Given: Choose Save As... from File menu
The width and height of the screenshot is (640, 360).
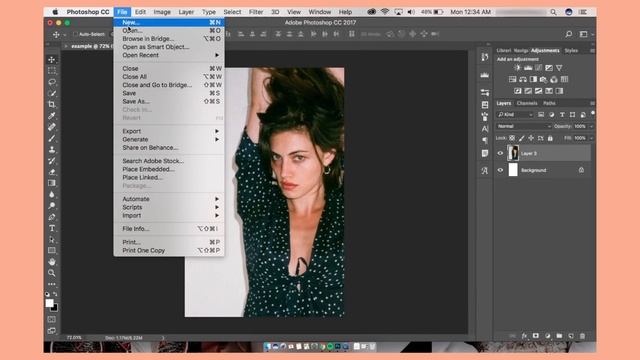Looking at the screenshot, I should pos(169,101).
